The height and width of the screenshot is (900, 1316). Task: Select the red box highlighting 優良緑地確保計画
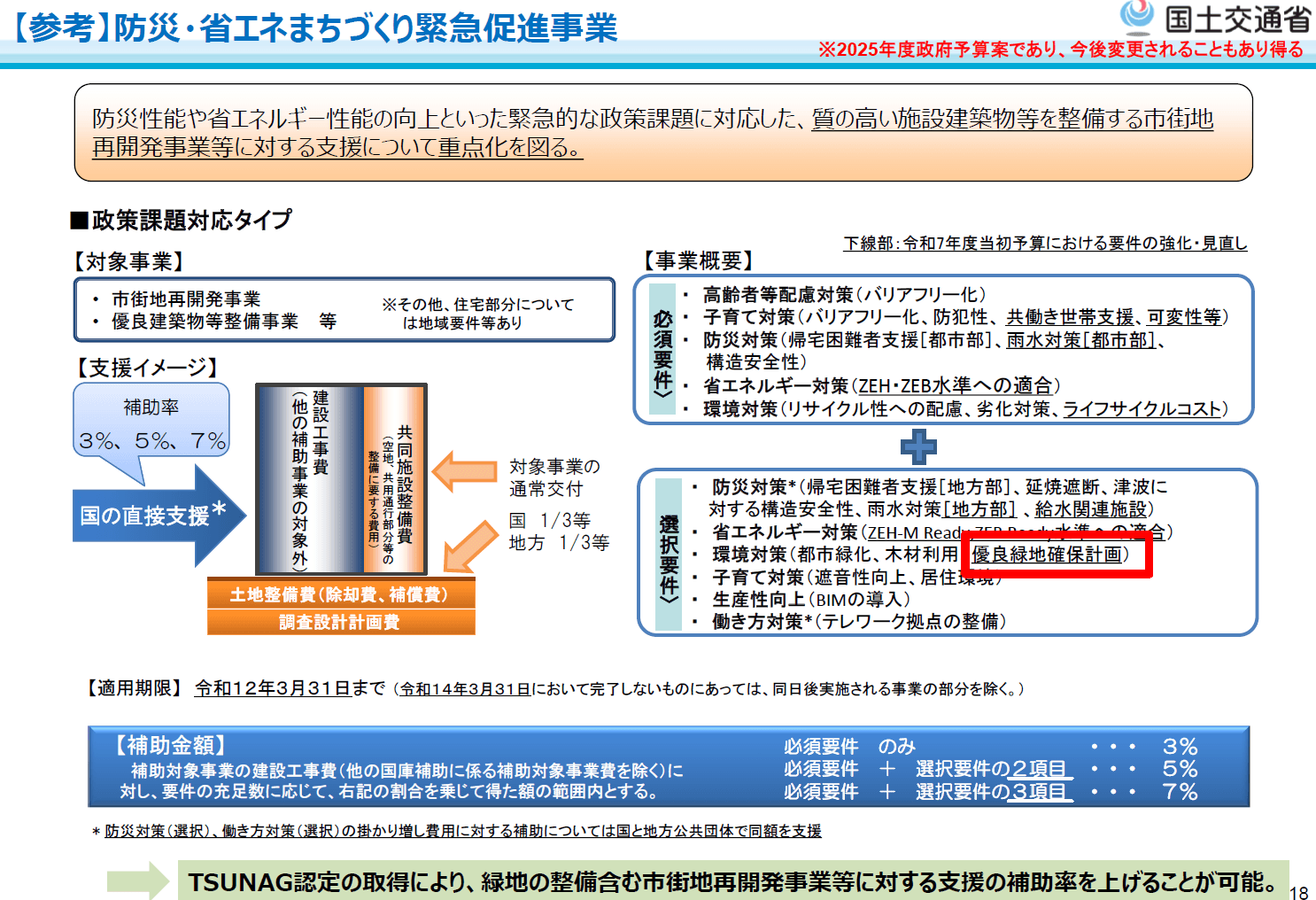(1055, 553)
